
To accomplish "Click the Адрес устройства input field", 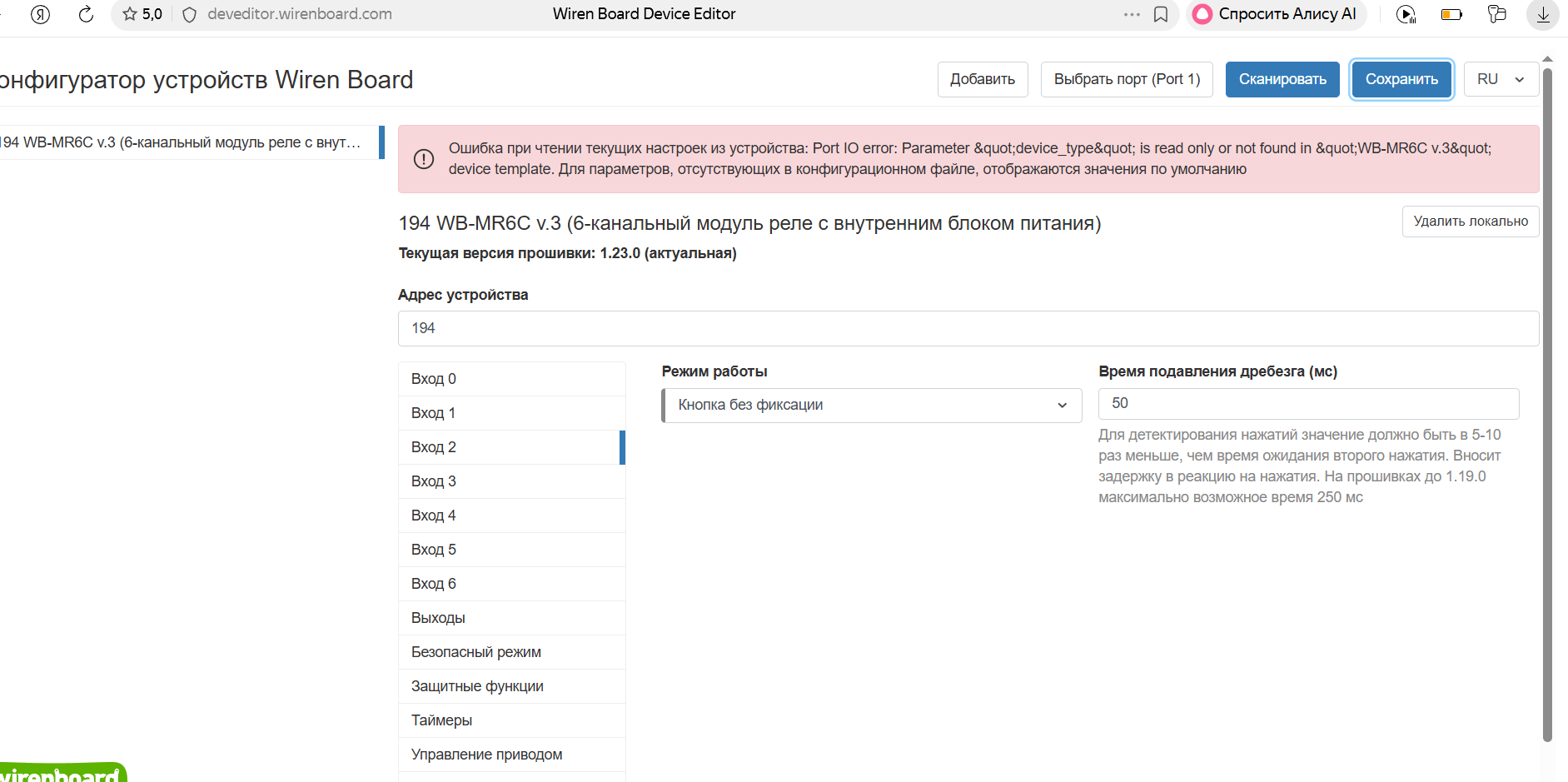I will [x=968, y=328].
